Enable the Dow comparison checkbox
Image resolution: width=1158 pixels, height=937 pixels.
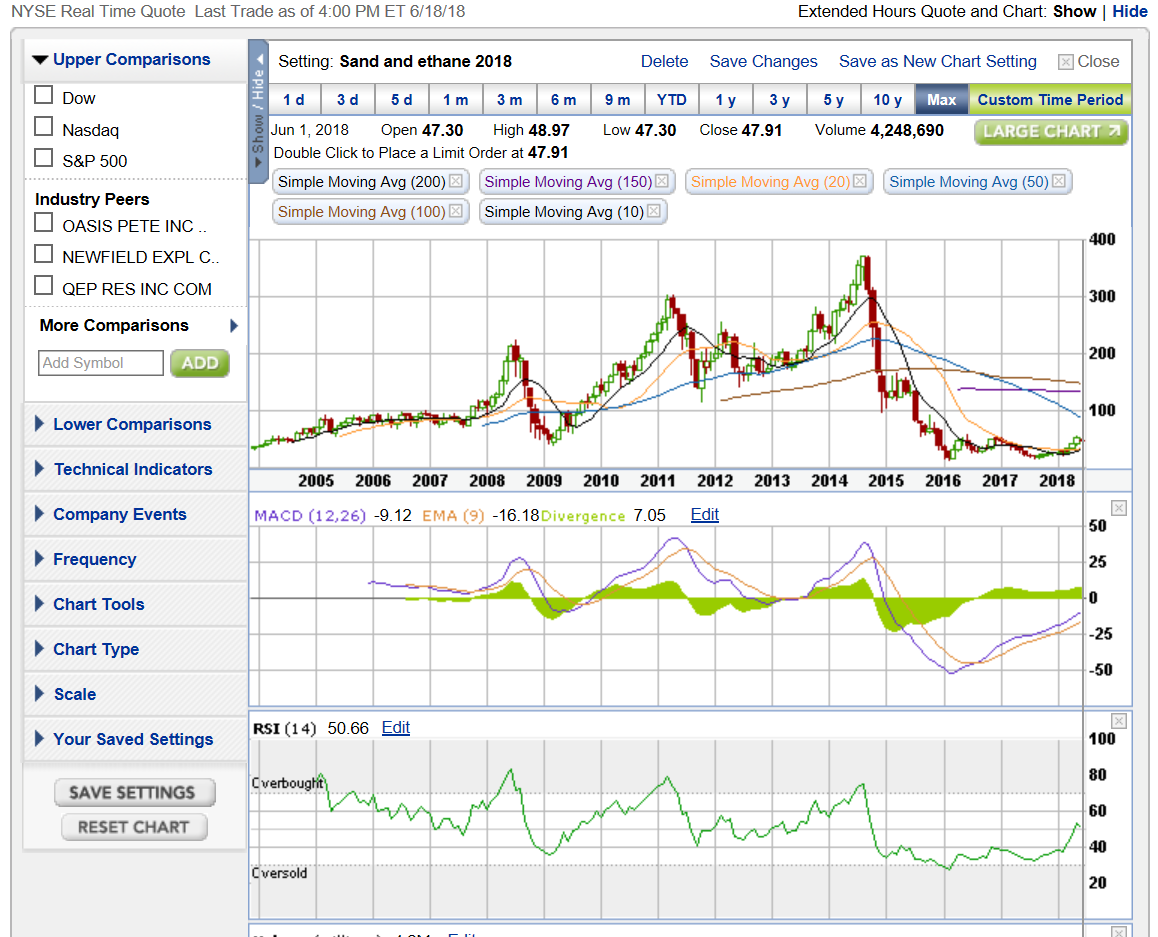(43, 95)
